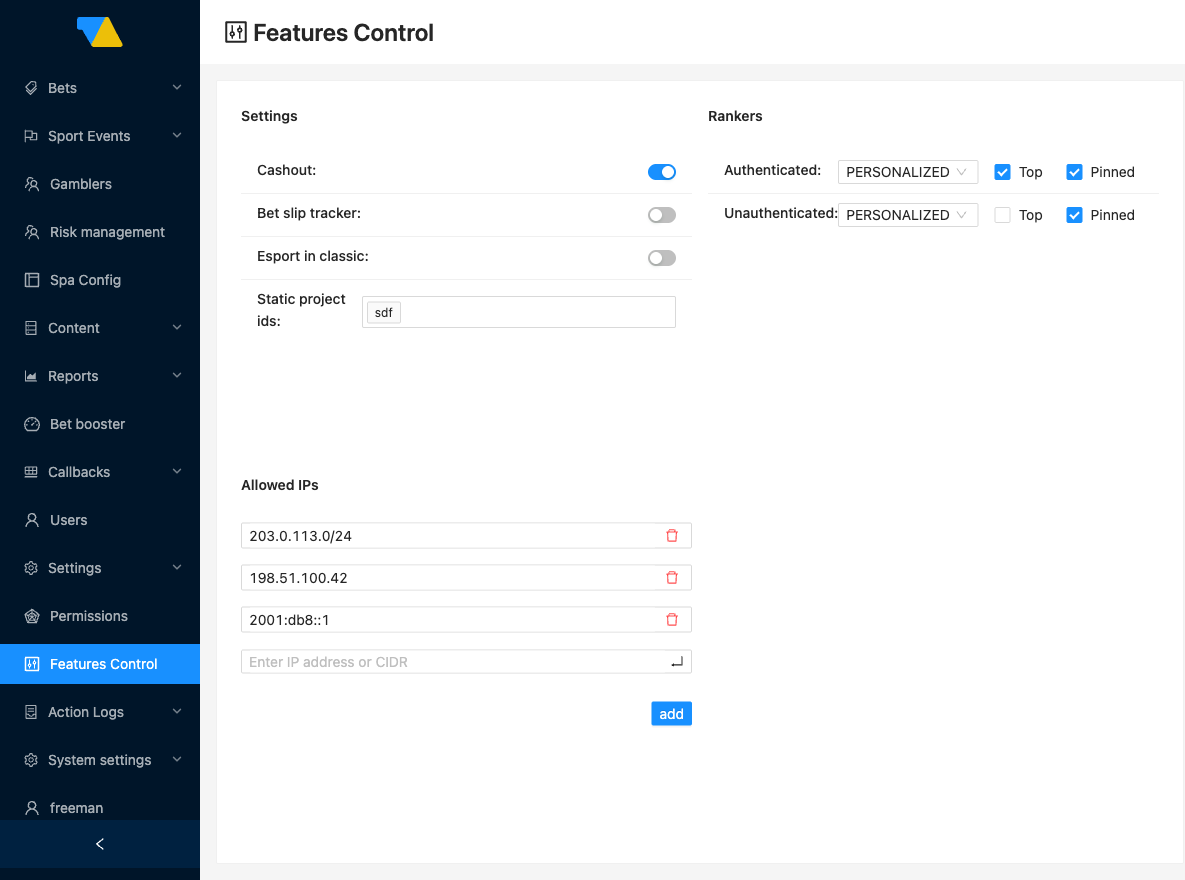Expand the Sport Events chevron
Screen dimensions: 1185x880
(x=177, y=135)
